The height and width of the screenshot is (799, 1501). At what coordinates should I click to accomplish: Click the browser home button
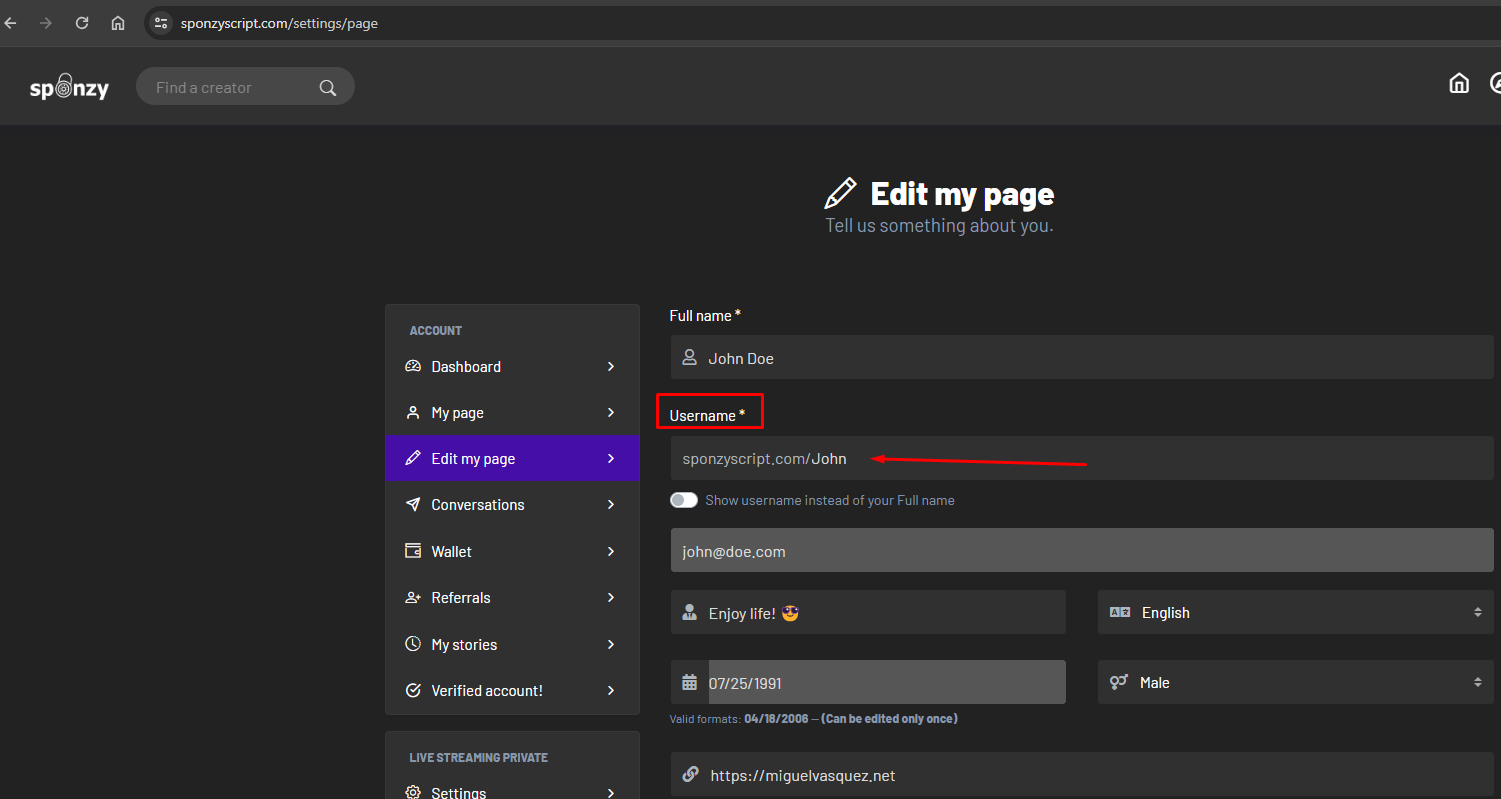point(118,23)
